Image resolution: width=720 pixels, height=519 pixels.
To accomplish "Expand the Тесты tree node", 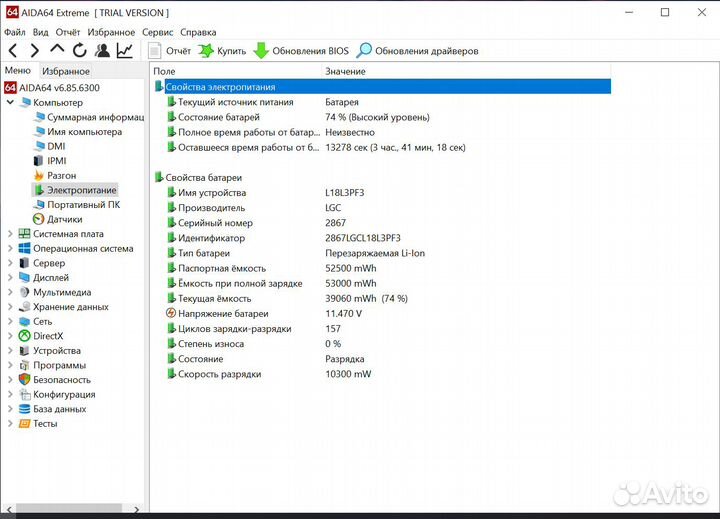I will pyautogui.click(x=10, y=423).
